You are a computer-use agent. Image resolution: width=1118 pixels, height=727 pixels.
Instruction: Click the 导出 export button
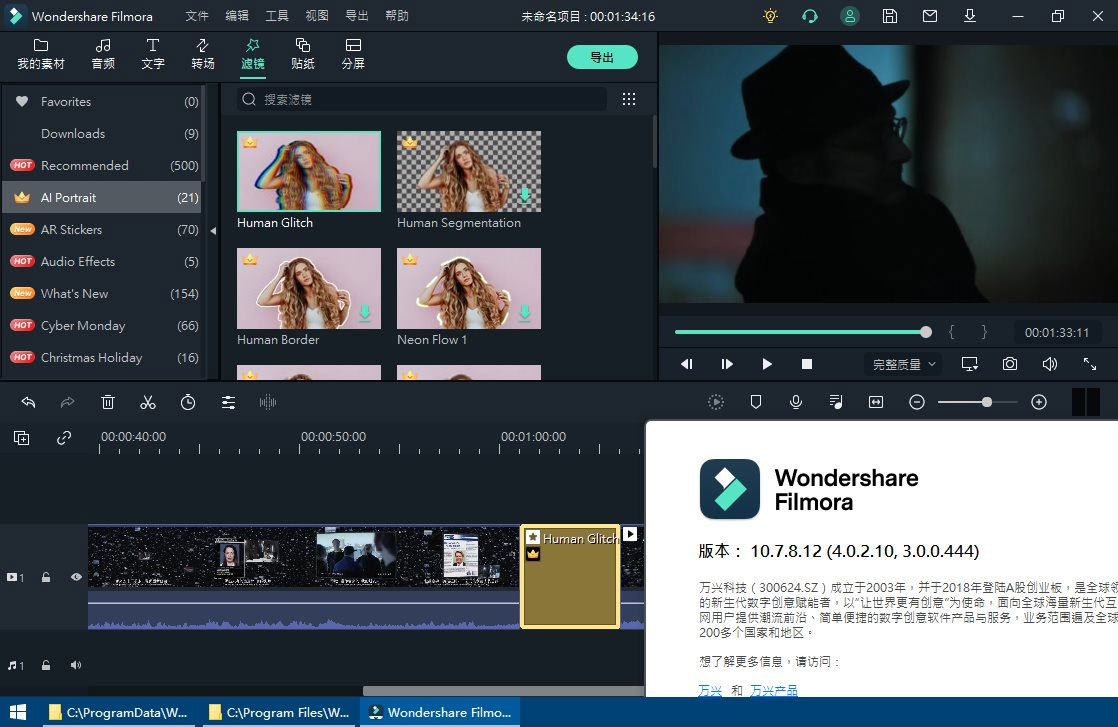(x=602, y=57)
